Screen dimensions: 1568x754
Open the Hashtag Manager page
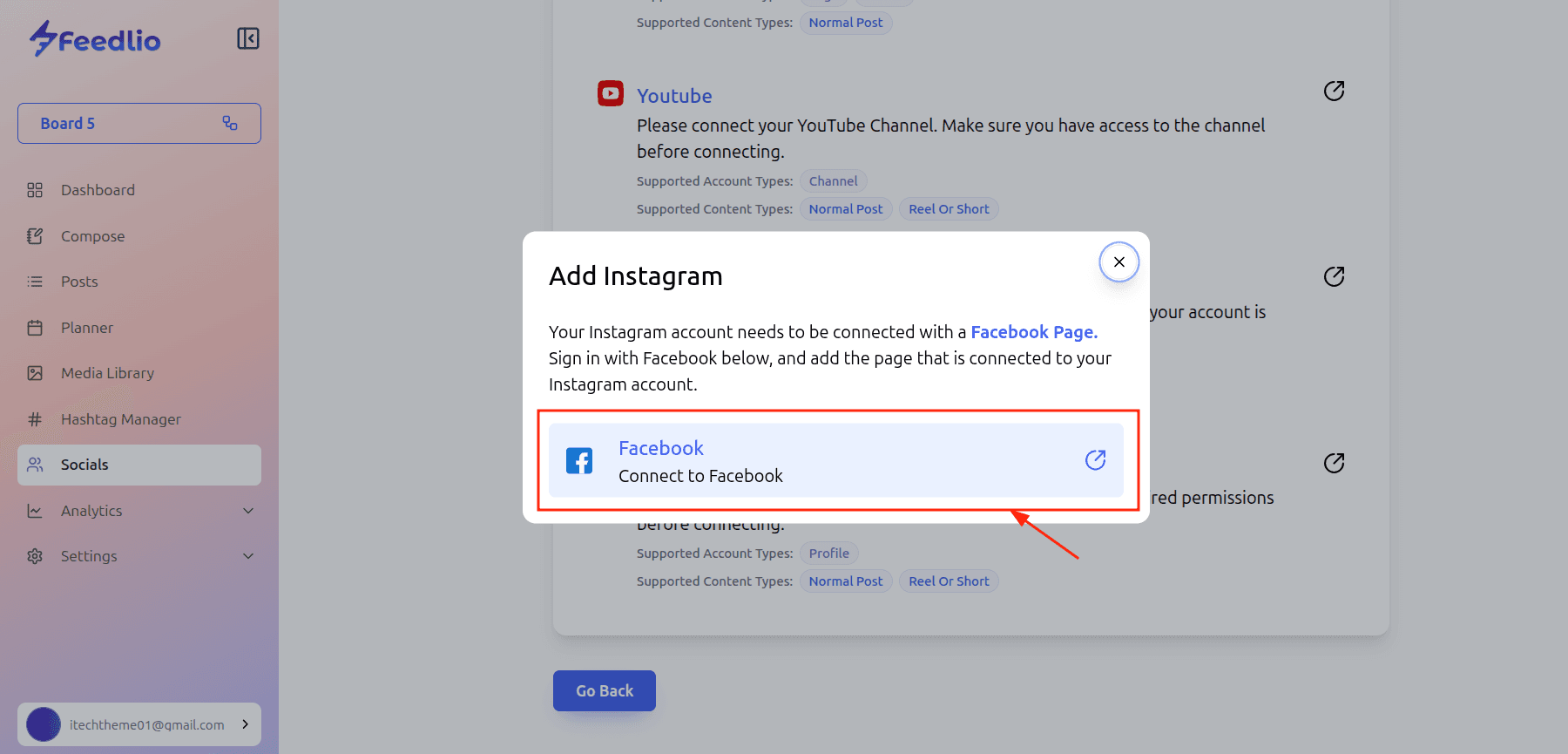coord(120,419)
